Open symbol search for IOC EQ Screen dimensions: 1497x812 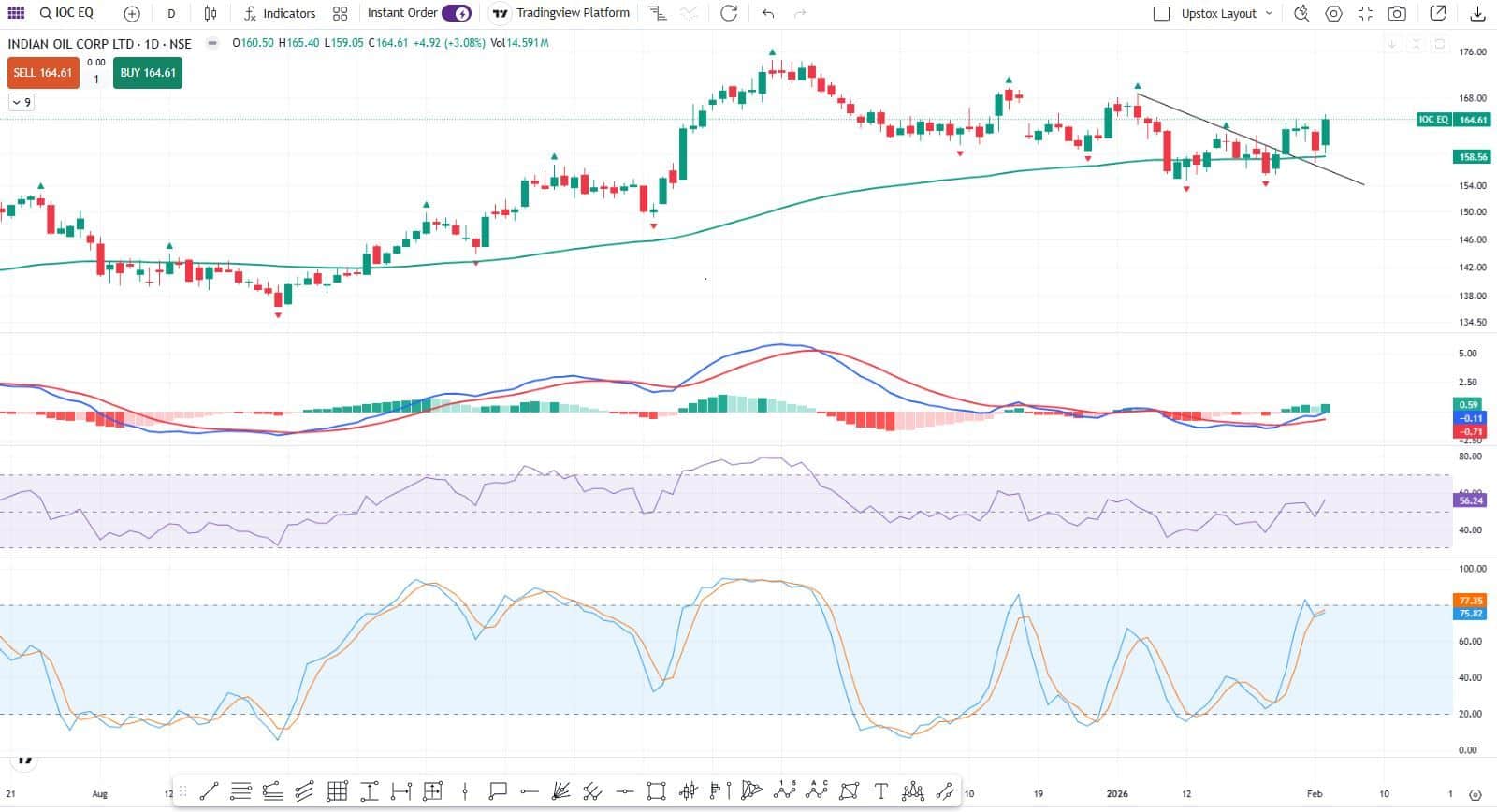click(x=66, y=13)
